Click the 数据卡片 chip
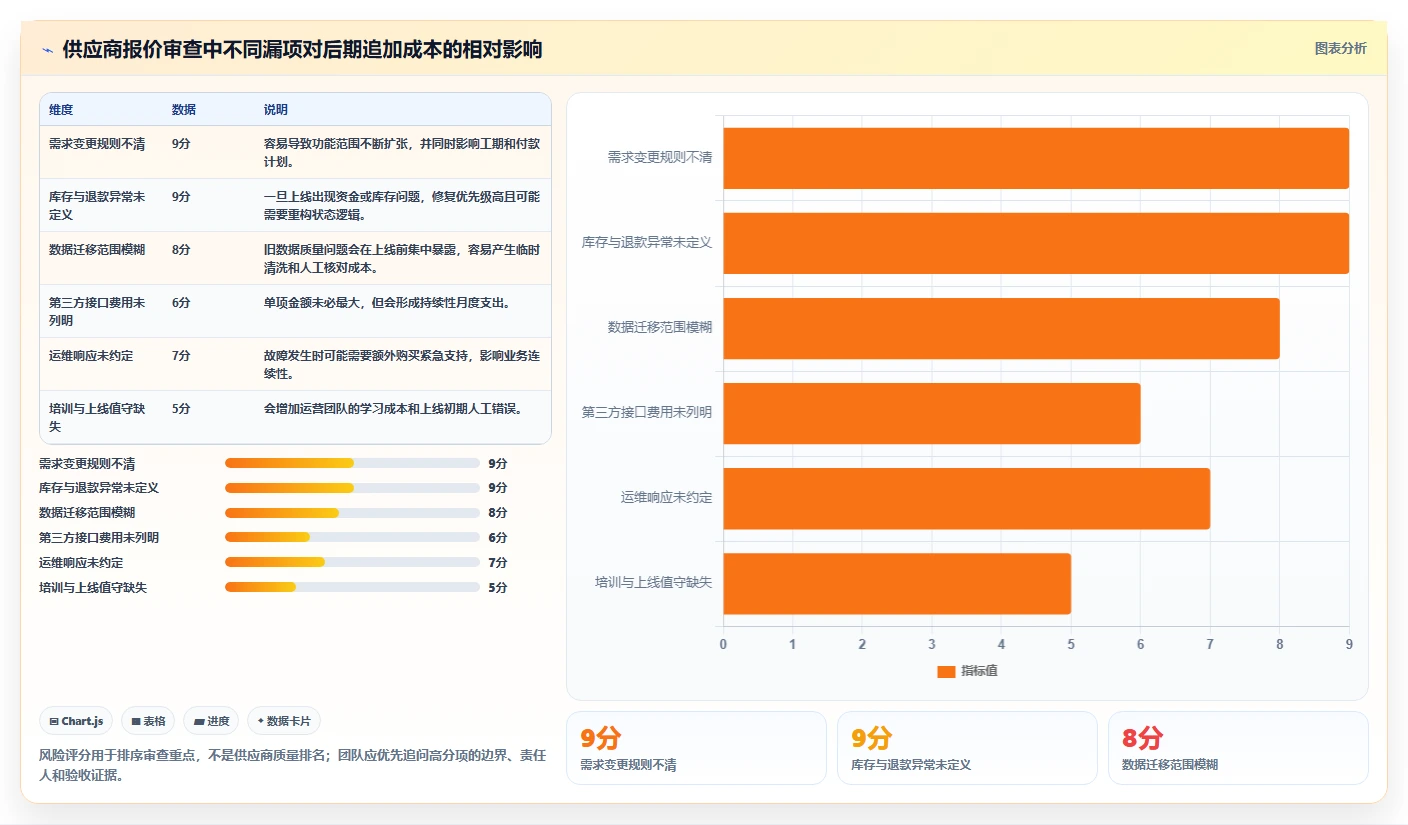Image resolution: width=1408 pixels, height=825 pixels. point(284,721)
